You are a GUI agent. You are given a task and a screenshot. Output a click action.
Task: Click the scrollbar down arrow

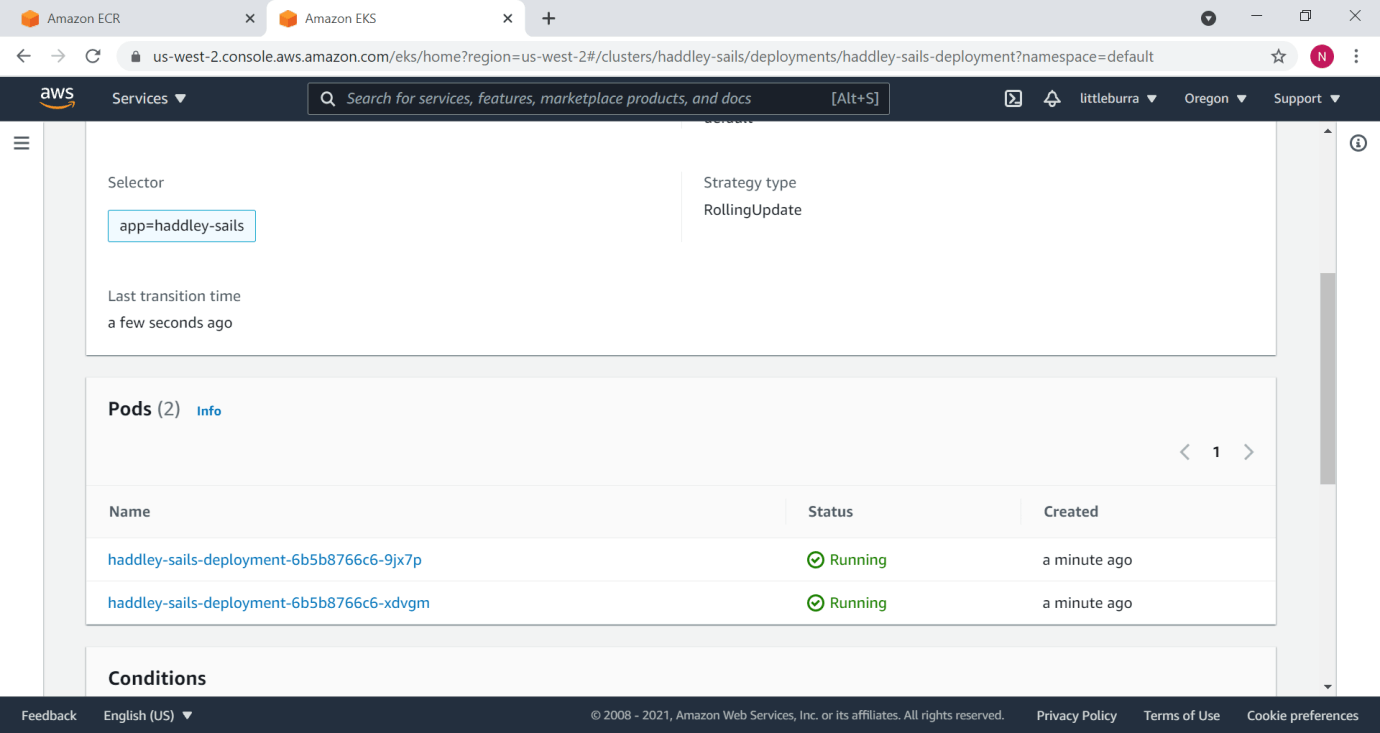(1328, 687)
